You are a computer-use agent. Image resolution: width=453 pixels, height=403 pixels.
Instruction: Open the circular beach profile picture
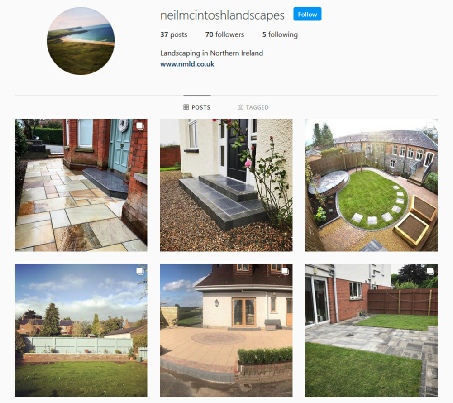tap(81, 41)
